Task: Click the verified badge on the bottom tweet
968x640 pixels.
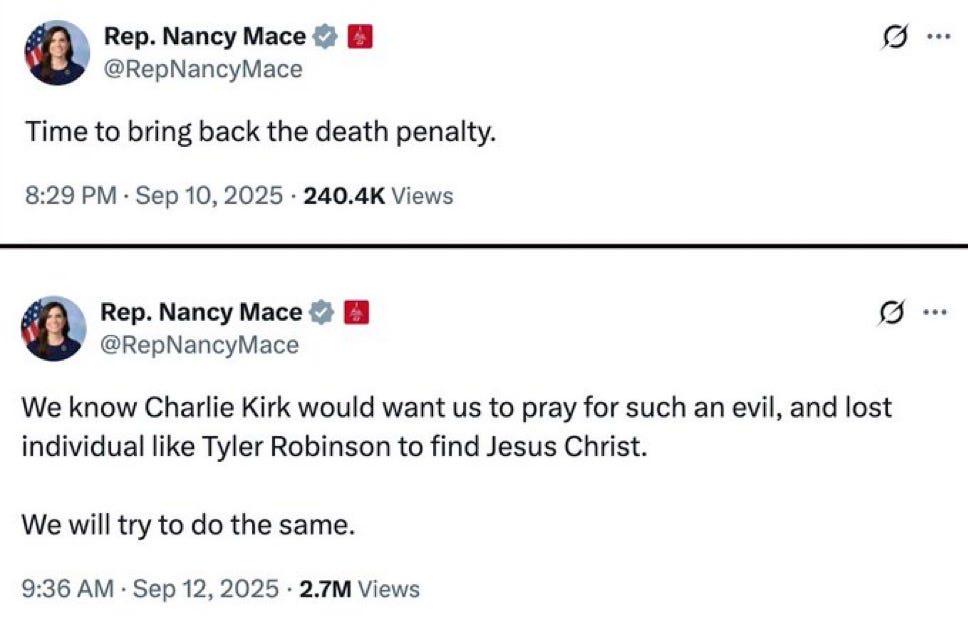Action: (321, 312)
